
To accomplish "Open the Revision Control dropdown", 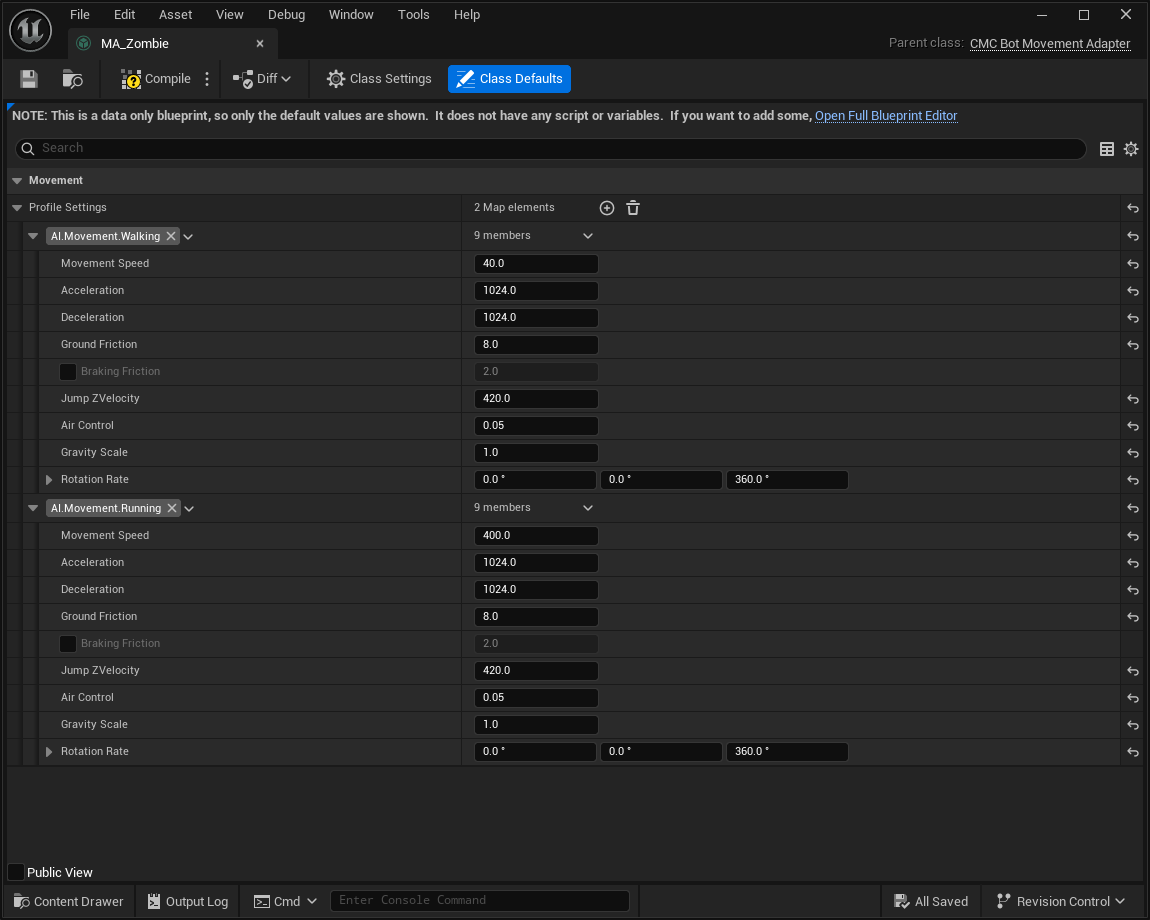I will tap(1062, 901).
